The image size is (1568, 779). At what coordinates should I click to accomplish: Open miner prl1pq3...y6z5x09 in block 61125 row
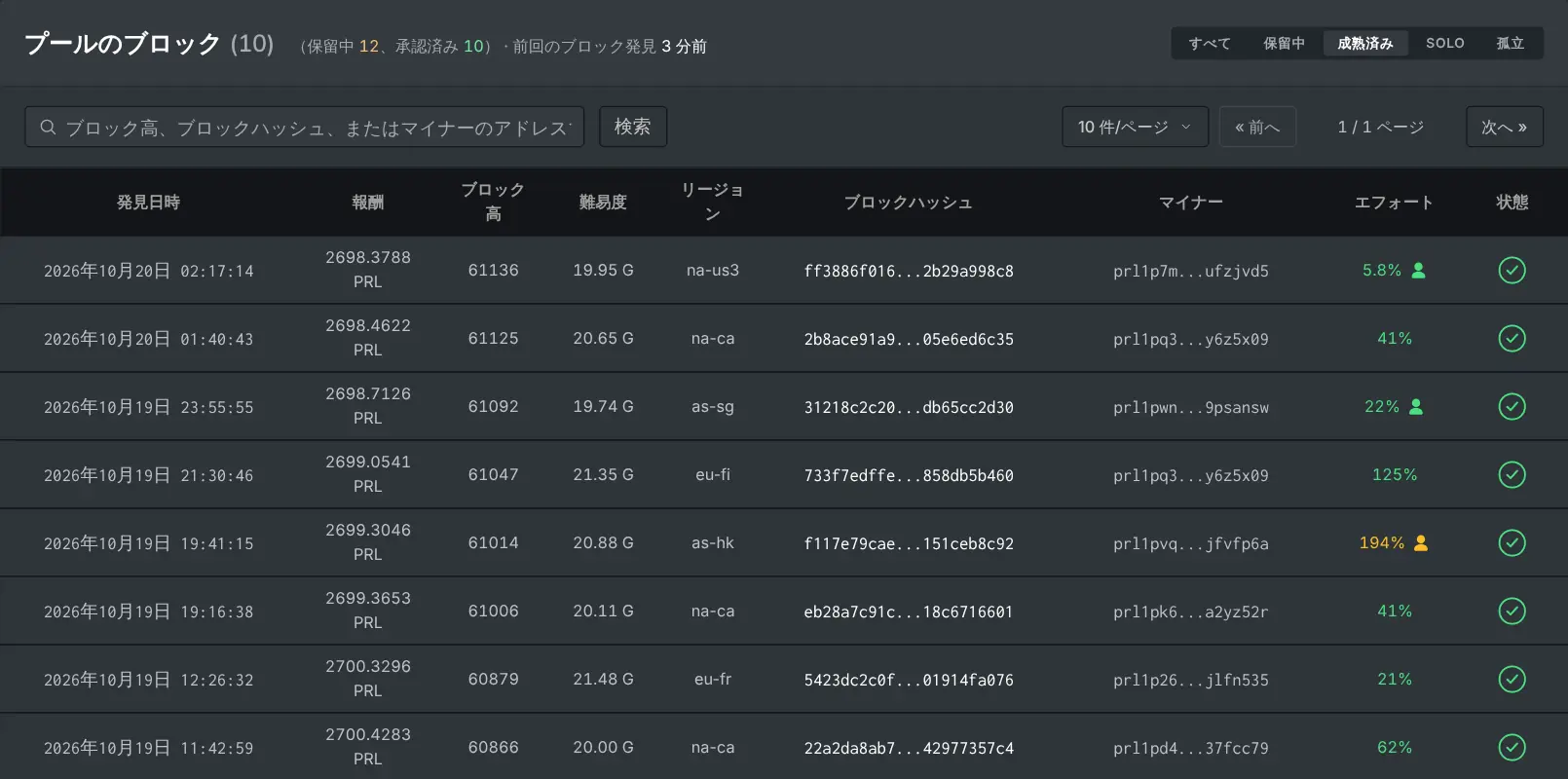[x=1191, y=339]
